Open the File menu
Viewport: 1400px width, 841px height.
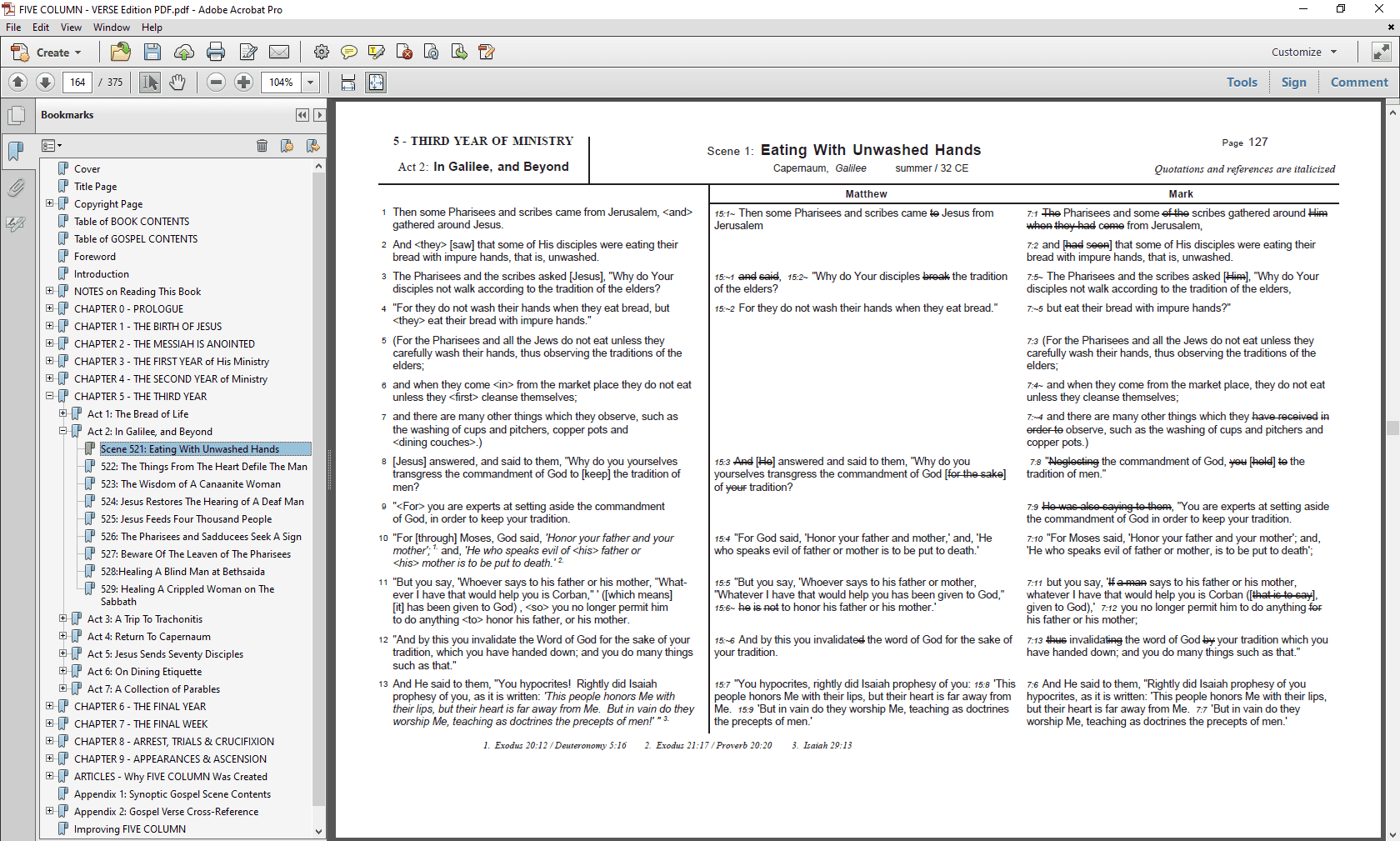13,28
